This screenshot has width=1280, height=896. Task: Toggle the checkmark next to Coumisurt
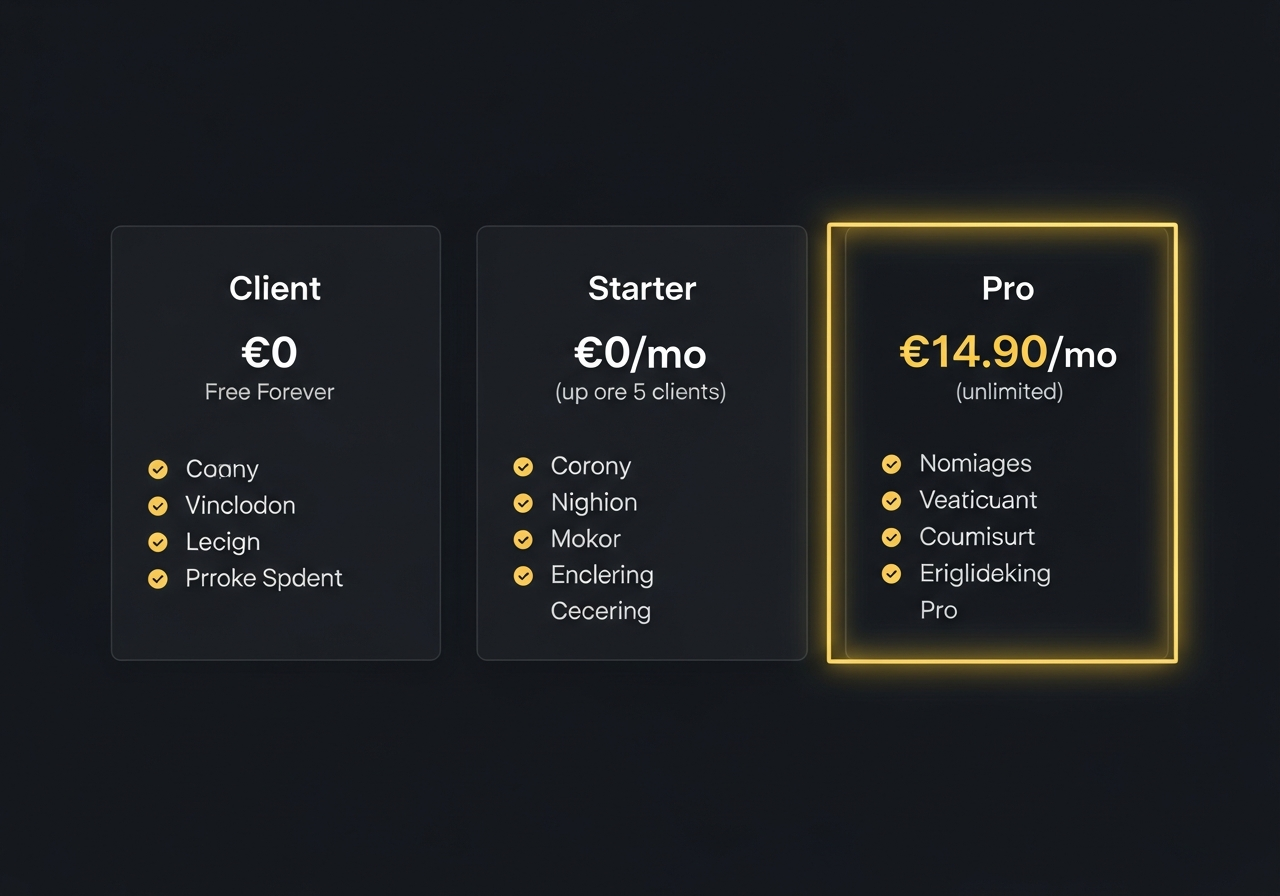click(890, 537)
